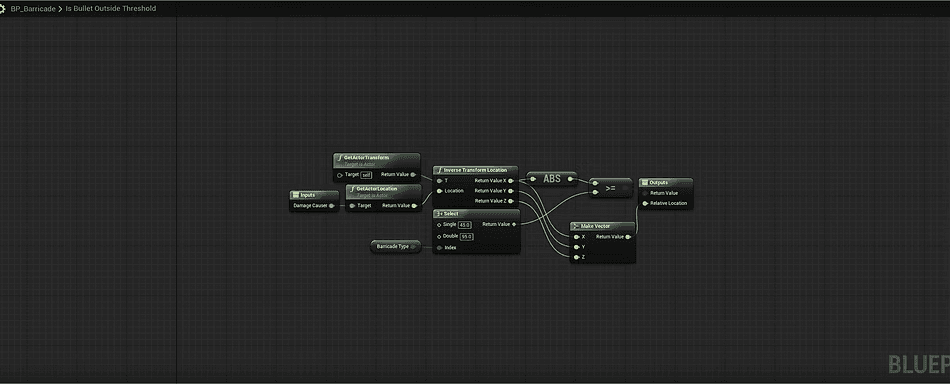The width and height of the screenshot is (950, 384).
Task: Select the Outputs node header
Action: point(665,182)
